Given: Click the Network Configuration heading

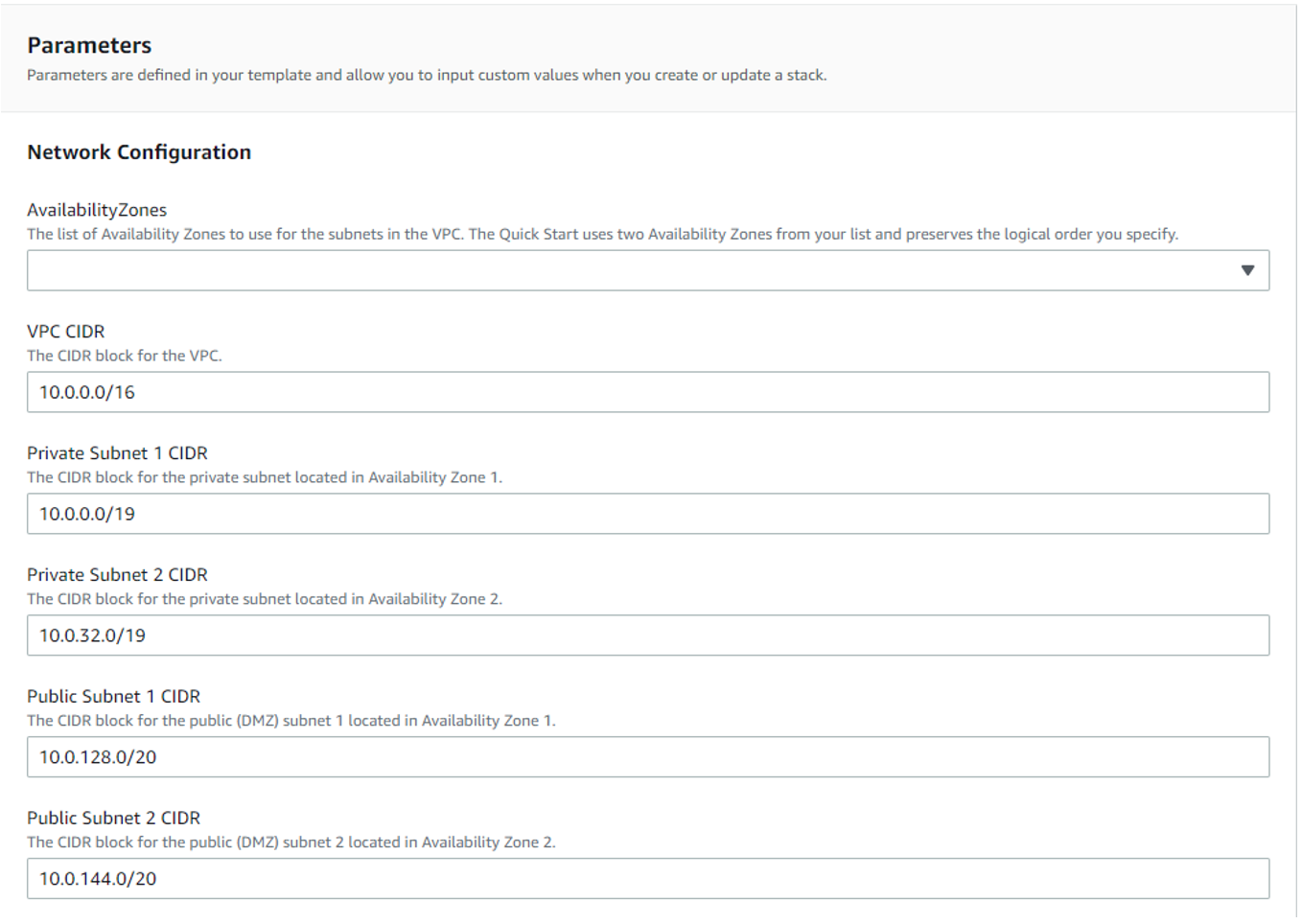Looking at the screenshot, I should (x=139, y=151).
